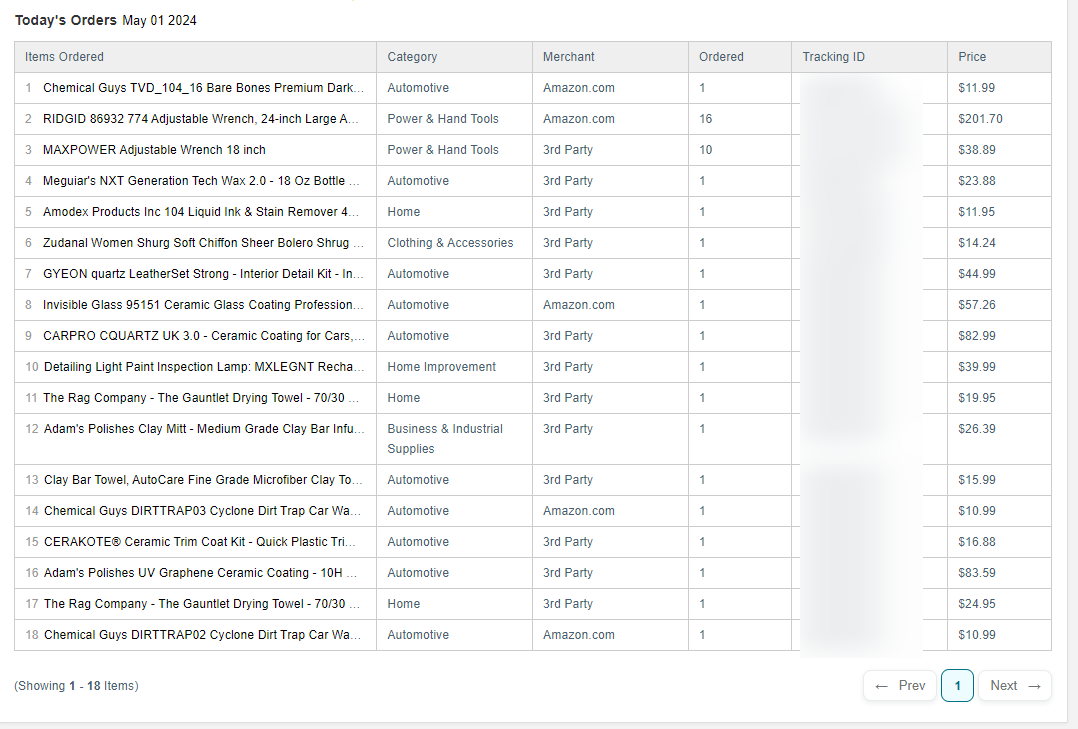Click Power & Hand Tools in MAXPOWER row
1078x729 pixels.
pyautogui.click(x=443, y=150)
